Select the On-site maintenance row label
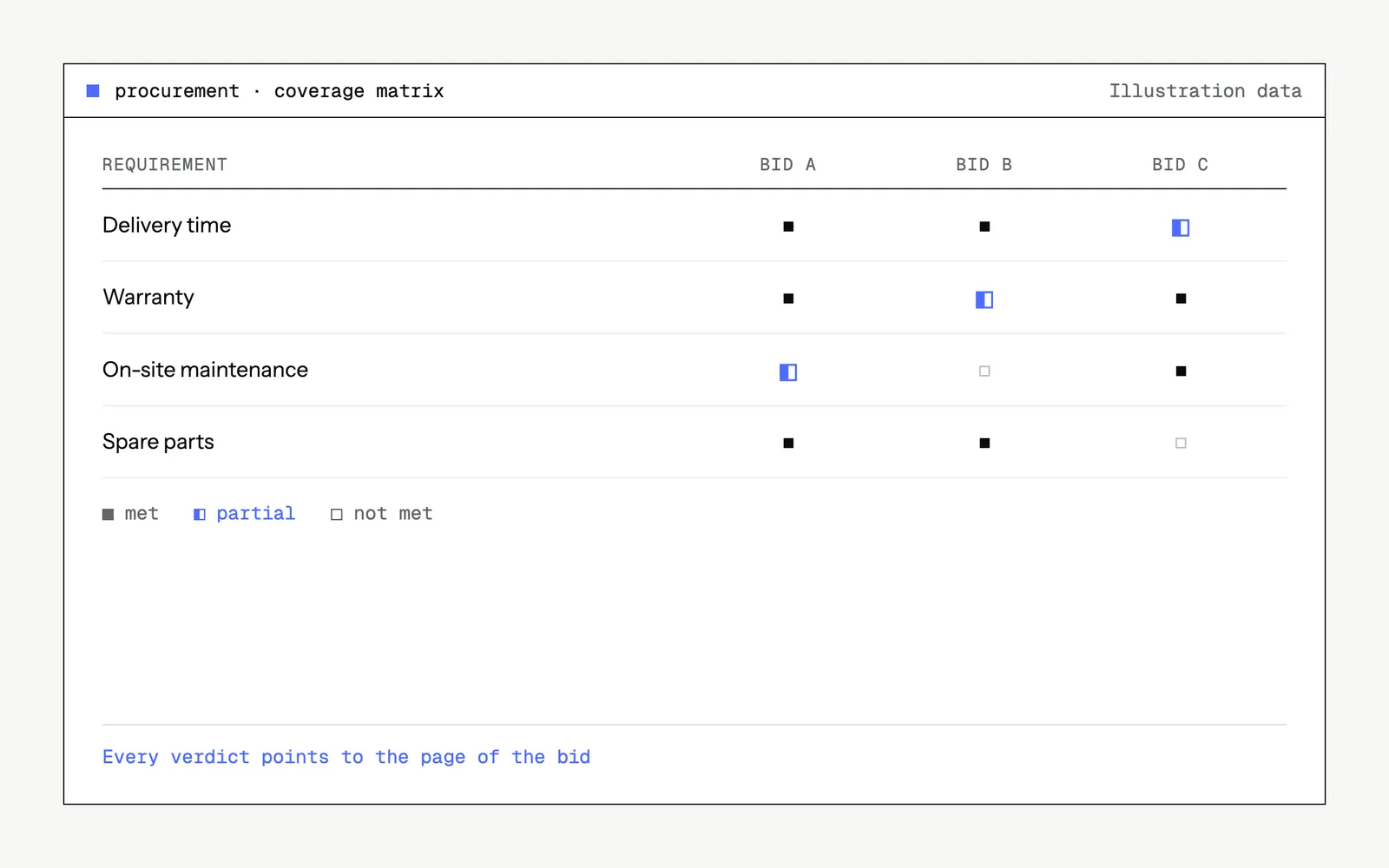This screenshot has height=868, width=1389. pyautogui.click(x=205, y=370)
